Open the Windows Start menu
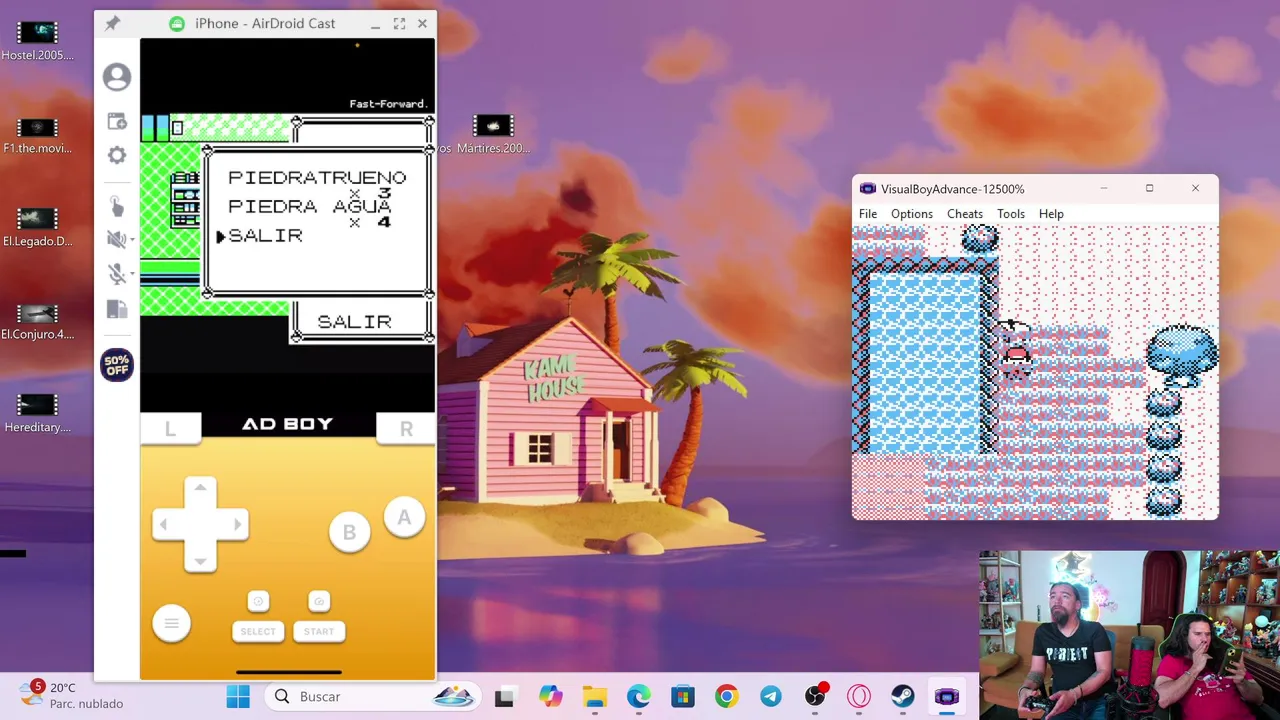 [238, 697]
